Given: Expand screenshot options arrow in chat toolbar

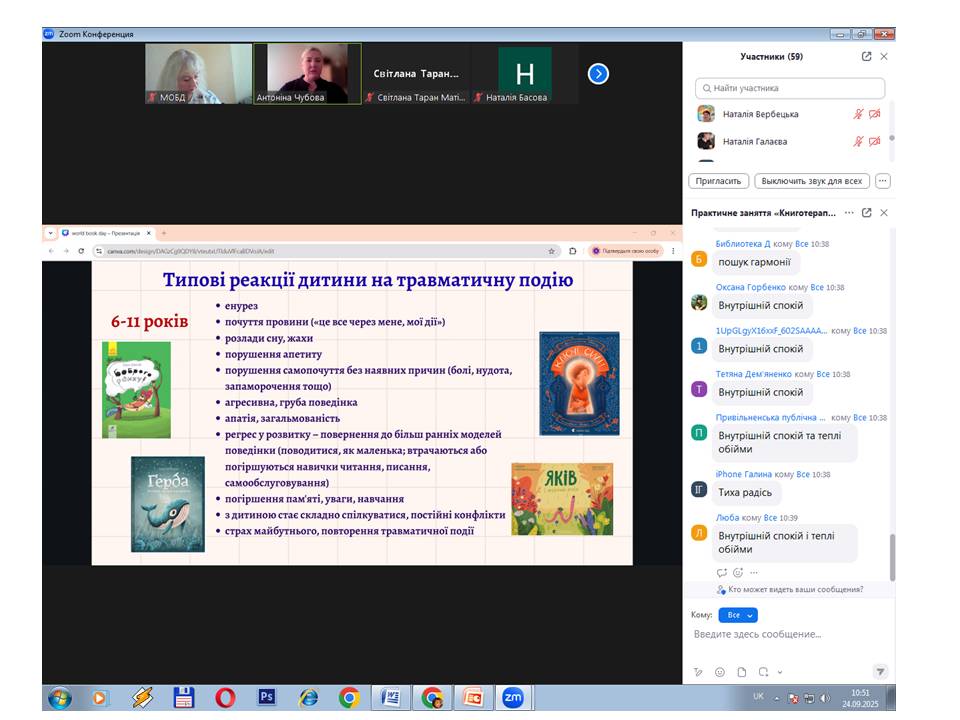Looking at the screenshot, I should coord(780,673).
